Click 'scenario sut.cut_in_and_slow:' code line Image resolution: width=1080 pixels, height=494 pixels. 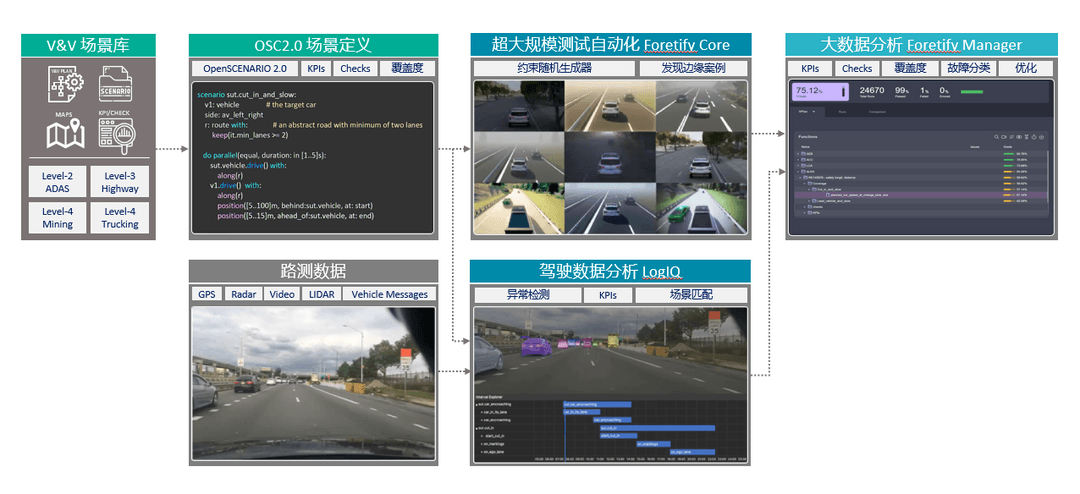click(246, 93)
